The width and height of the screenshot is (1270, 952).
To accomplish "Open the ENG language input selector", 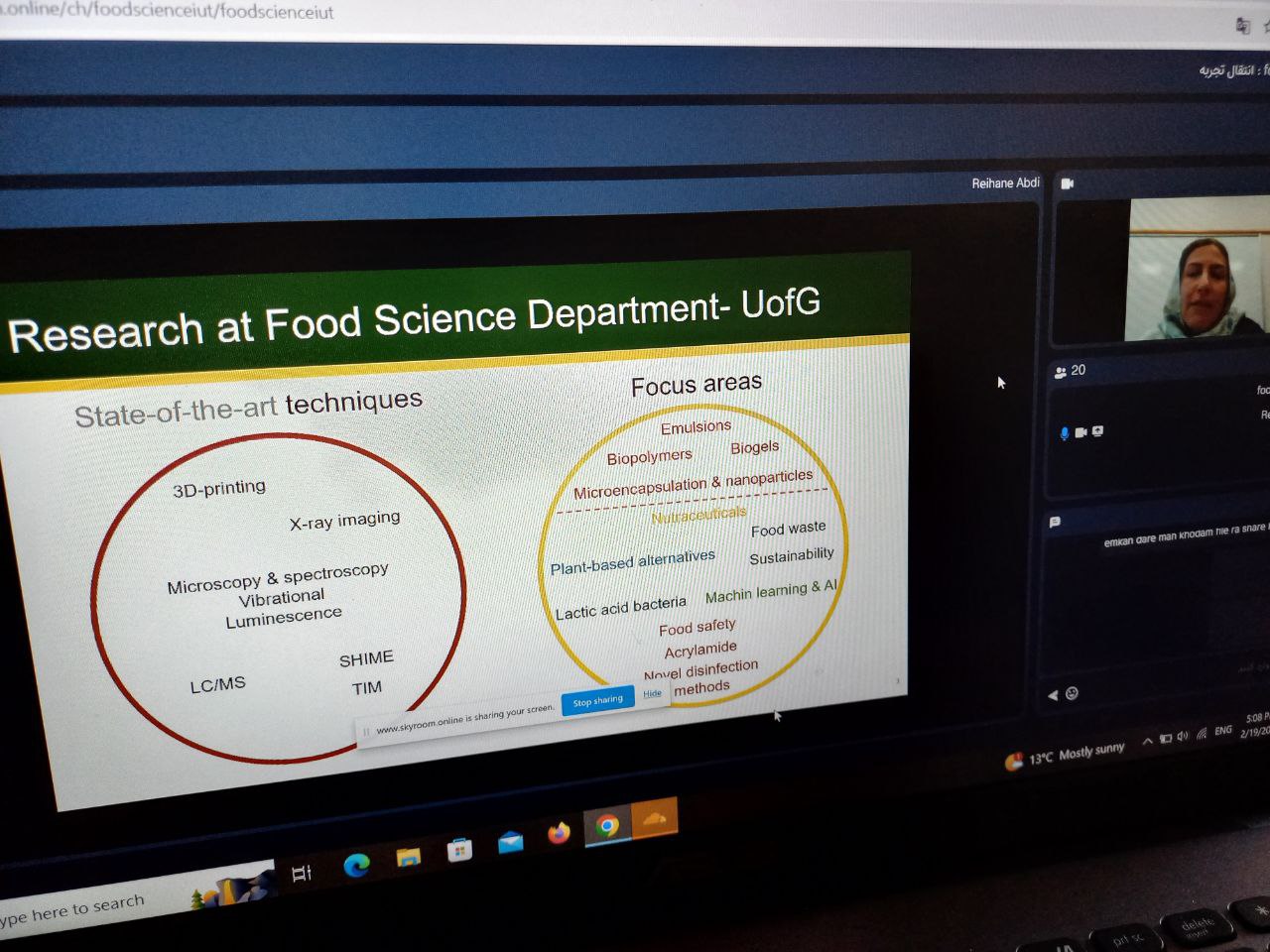I will click(1222, 731).
